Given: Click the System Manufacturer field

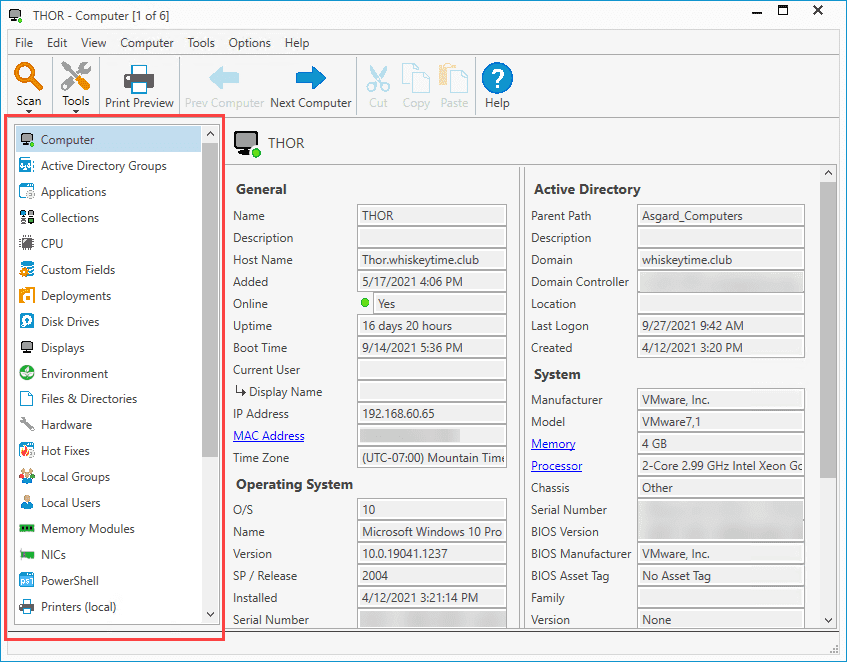Looking at the screenshot, I should point(721,400).
